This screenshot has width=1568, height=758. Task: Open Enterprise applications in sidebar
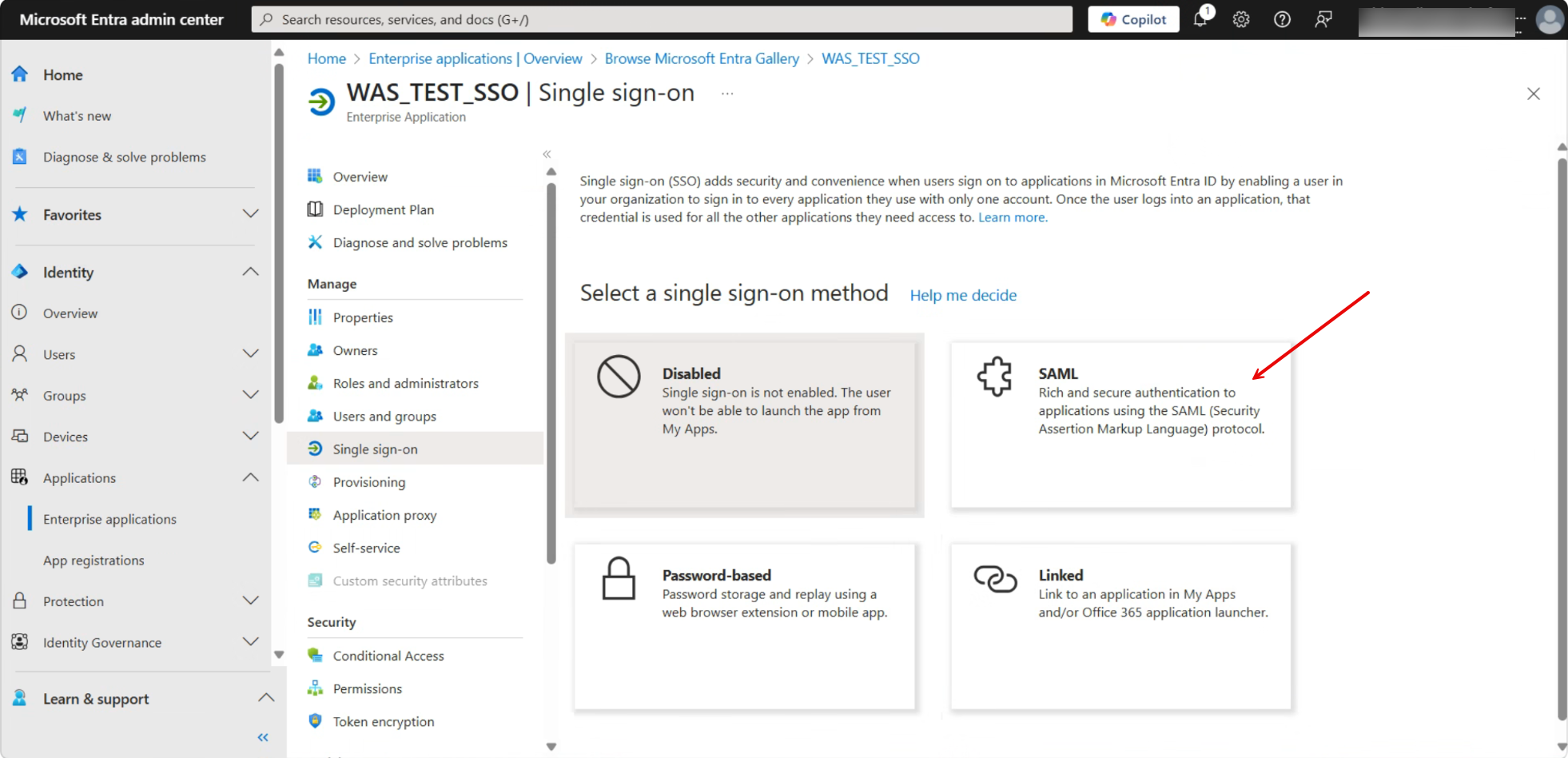109,519
